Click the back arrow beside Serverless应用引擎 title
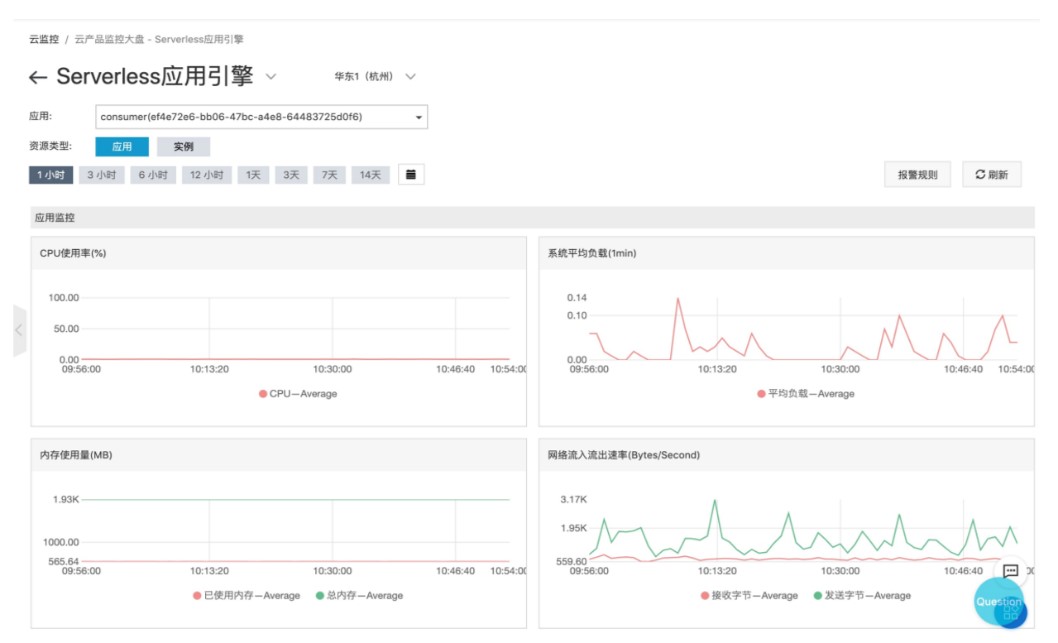This screenshot has height=643, width=1058. point(36,74)
